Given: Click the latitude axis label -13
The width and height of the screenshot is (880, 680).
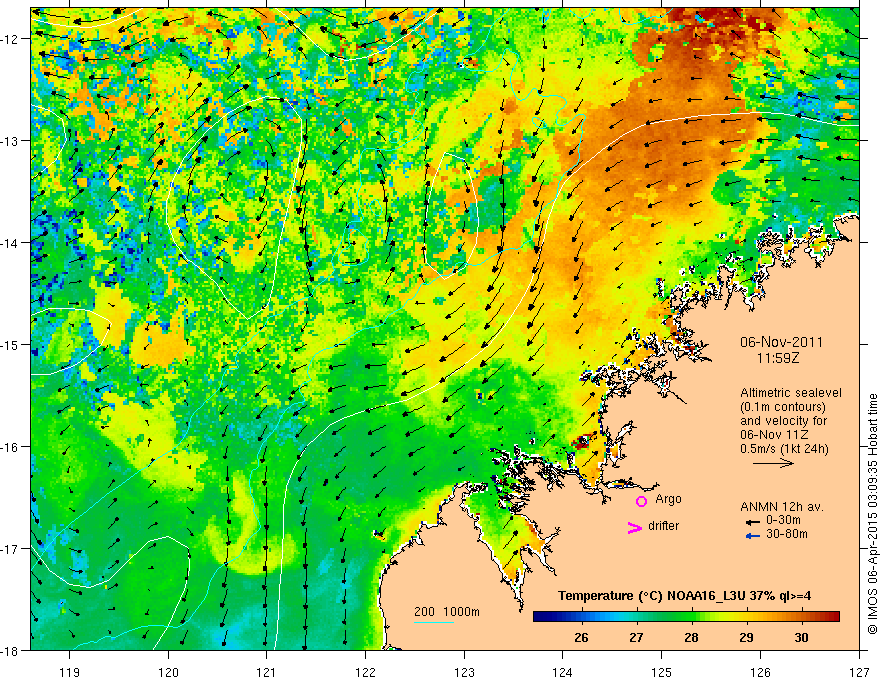Looking at the screenshot, I should pyautogui.click(x=11, y=141).
